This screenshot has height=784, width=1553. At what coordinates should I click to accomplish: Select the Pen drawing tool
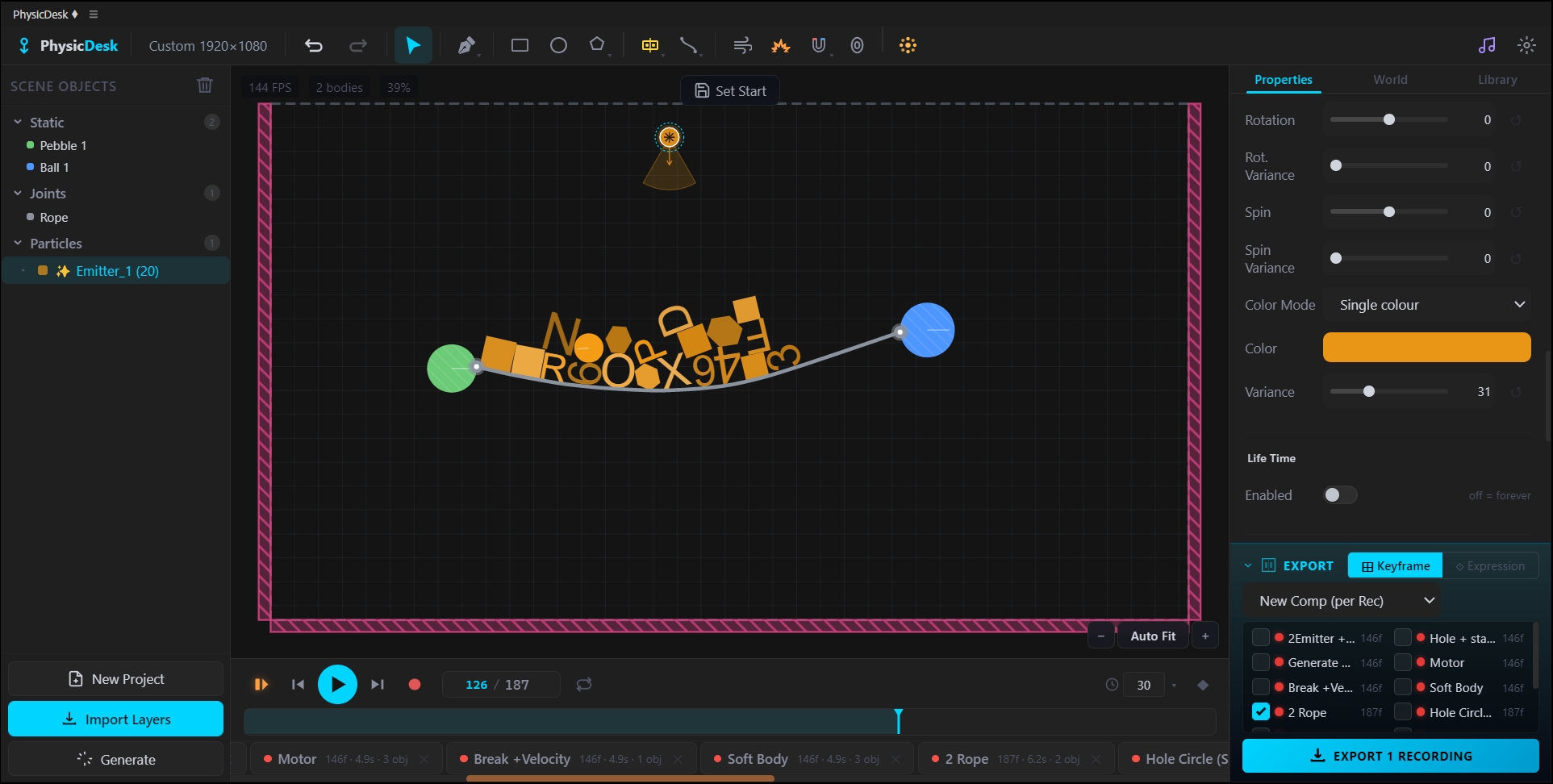(x=466, y=46)
